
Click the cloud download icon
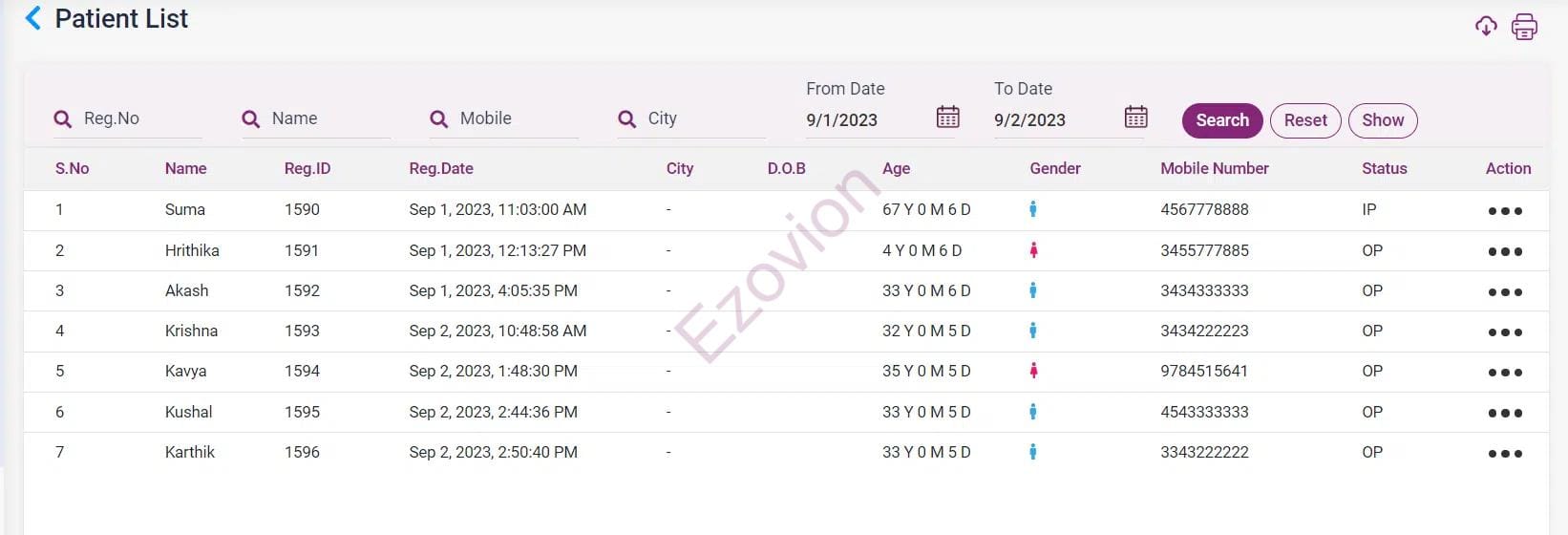click(x=1486, y=26)
